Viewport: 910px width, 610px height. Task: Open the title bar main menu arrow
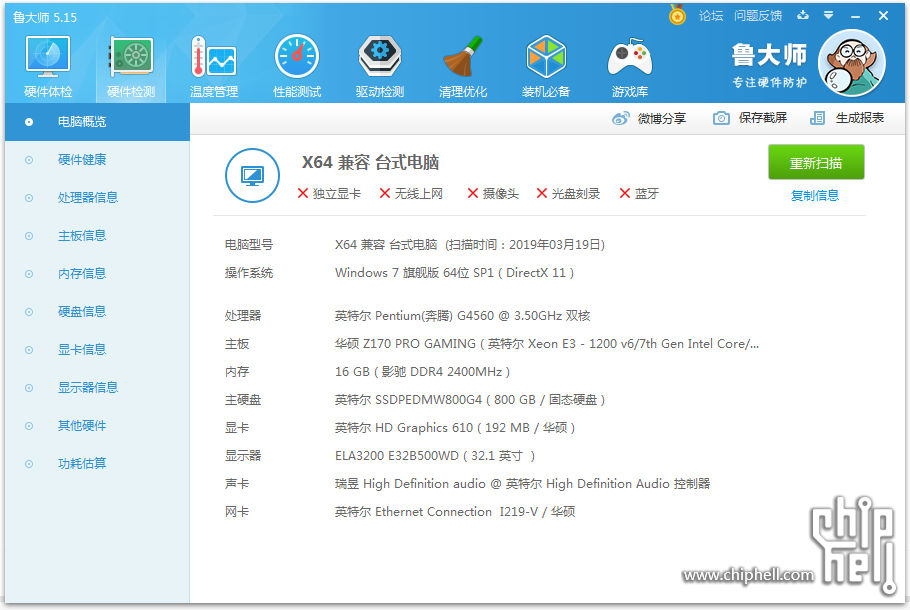829,16
